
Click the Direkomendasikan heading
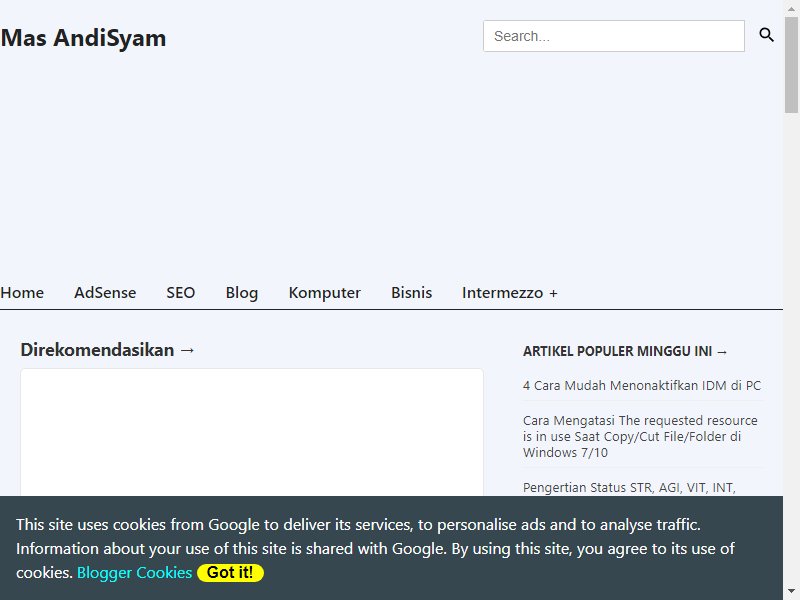108,350
